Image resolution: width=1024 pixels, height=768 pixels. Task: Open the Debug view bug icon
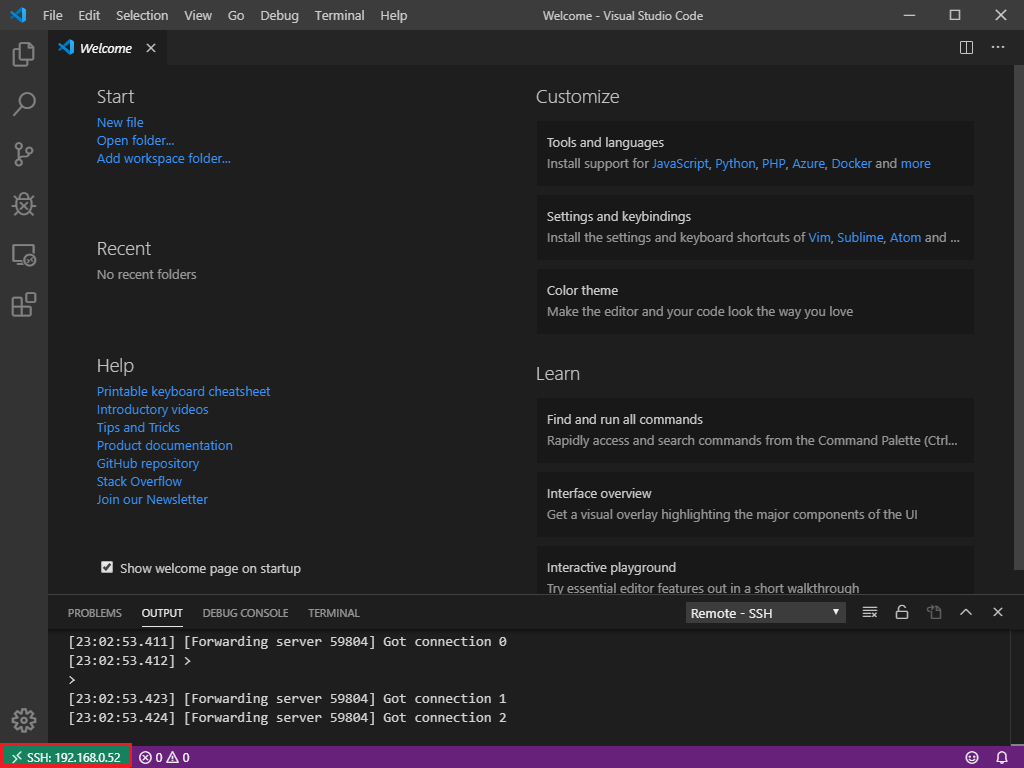coord(24,204)
